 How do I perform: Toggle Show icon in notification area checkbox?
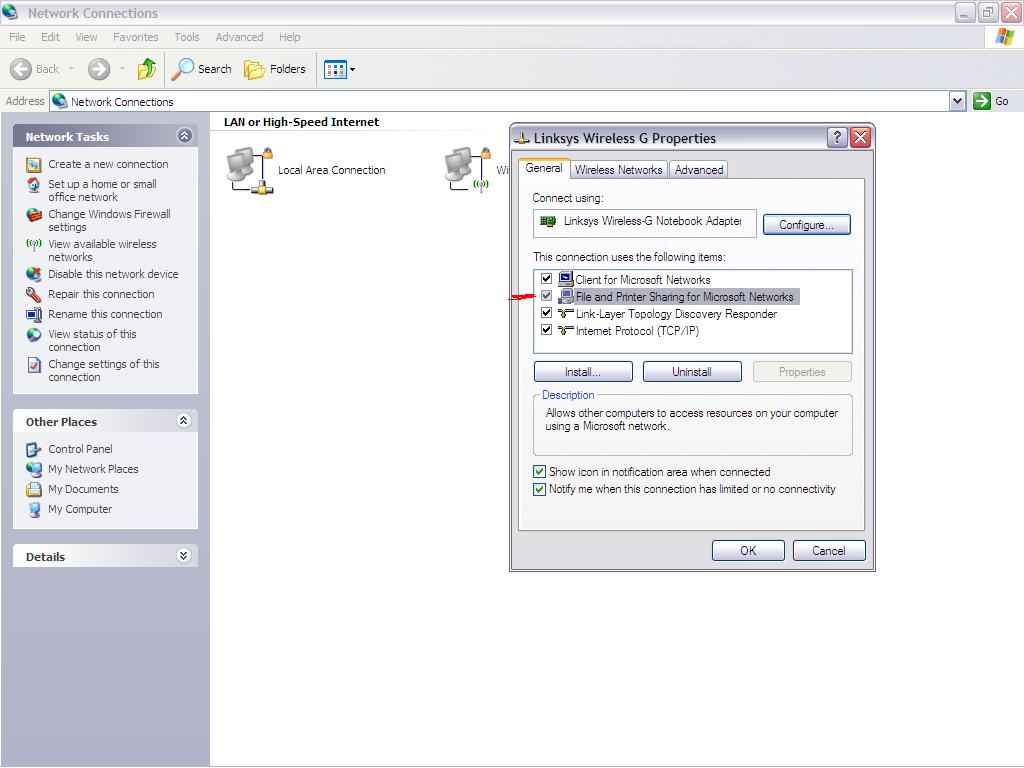point(539,472)
